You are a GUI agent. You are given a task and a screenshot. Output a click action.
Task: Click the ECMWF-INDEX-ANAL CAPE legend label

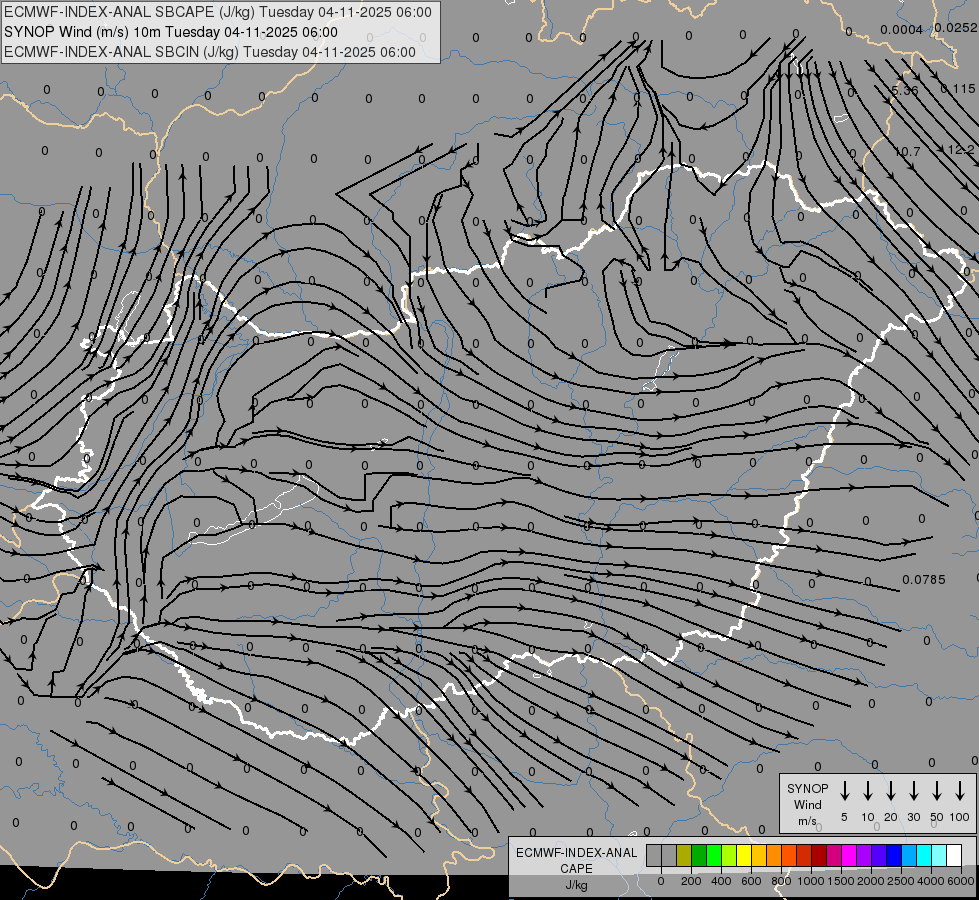coord(576,860)
